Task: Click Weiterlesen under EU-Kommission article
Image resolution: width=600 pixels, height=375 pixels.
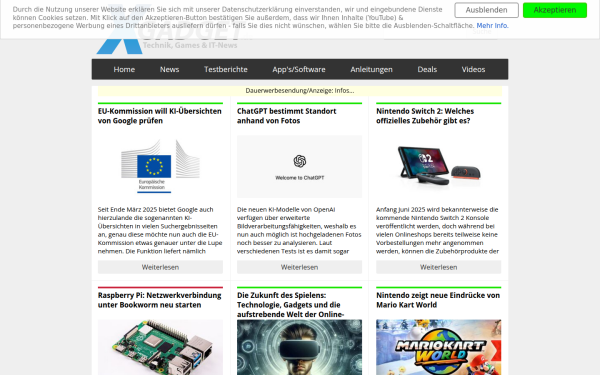Action: click(160, 267)
